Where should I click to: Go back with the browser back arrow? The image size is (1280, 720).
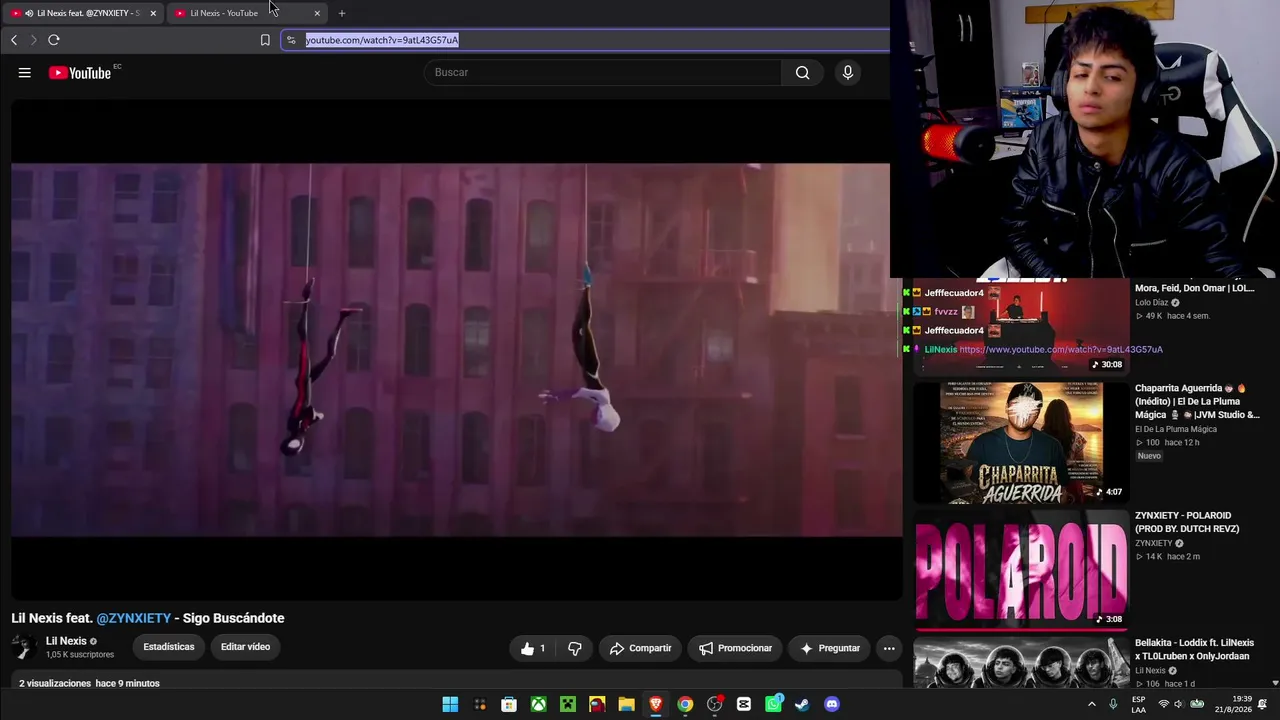(x=14, y=40)
